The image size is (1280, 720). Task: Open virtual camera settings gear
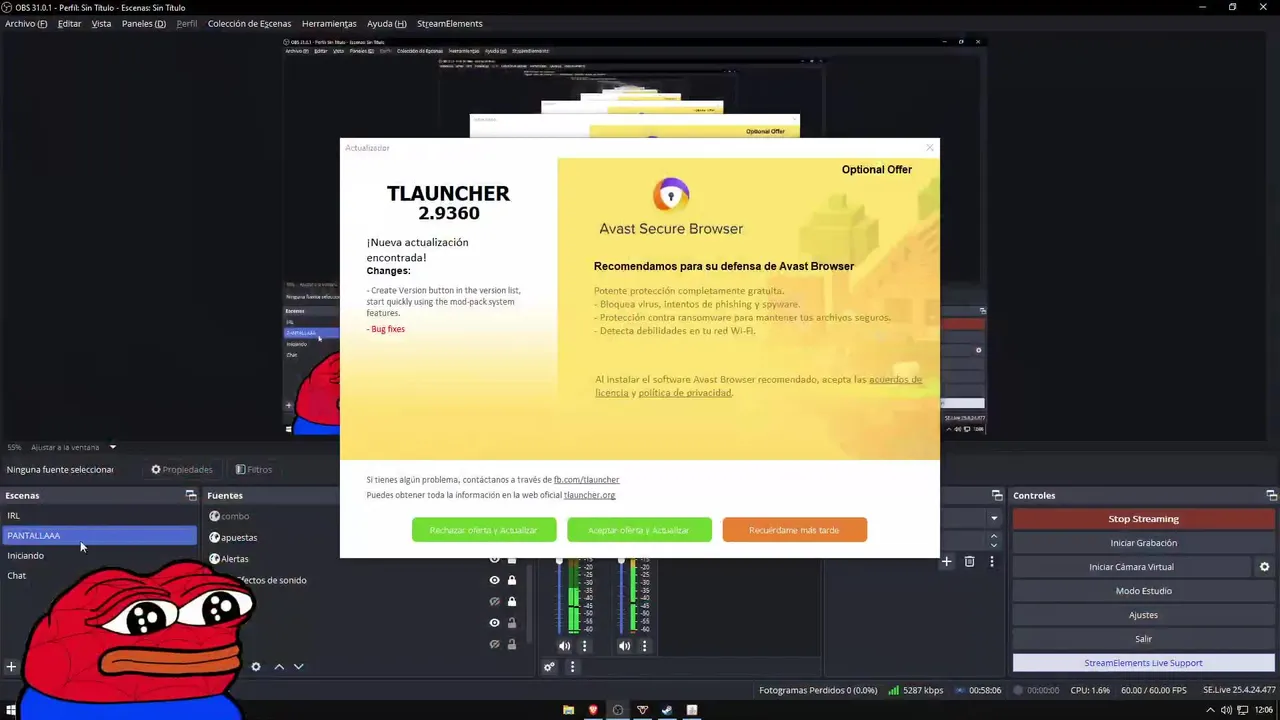pyautogui.click(x=1264, y=567)
